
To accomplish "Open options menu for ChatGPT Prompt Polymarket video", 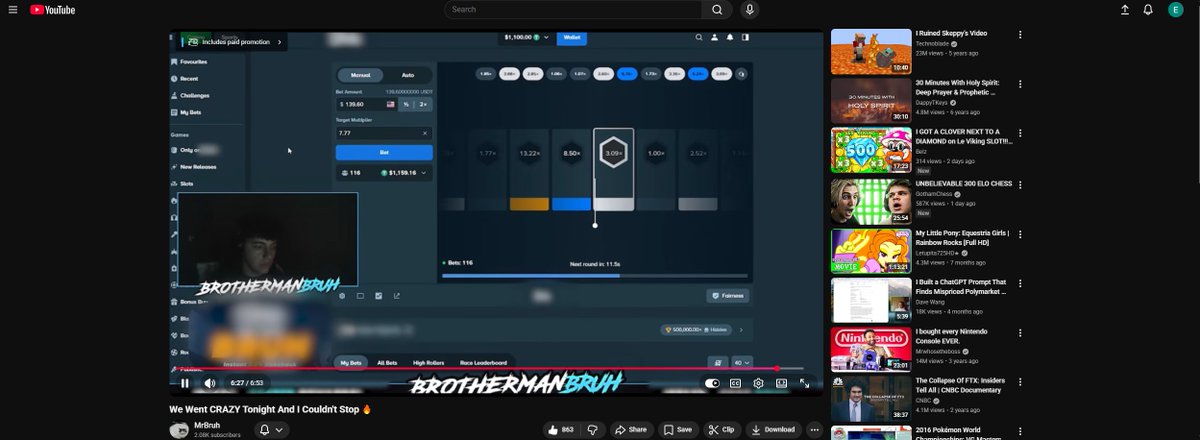I will click(1020, 283).
